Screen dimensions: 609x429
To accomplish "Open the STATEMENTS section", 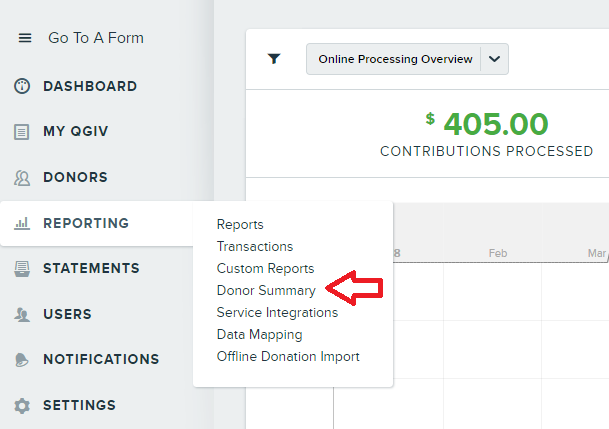I will click(91, 269).
